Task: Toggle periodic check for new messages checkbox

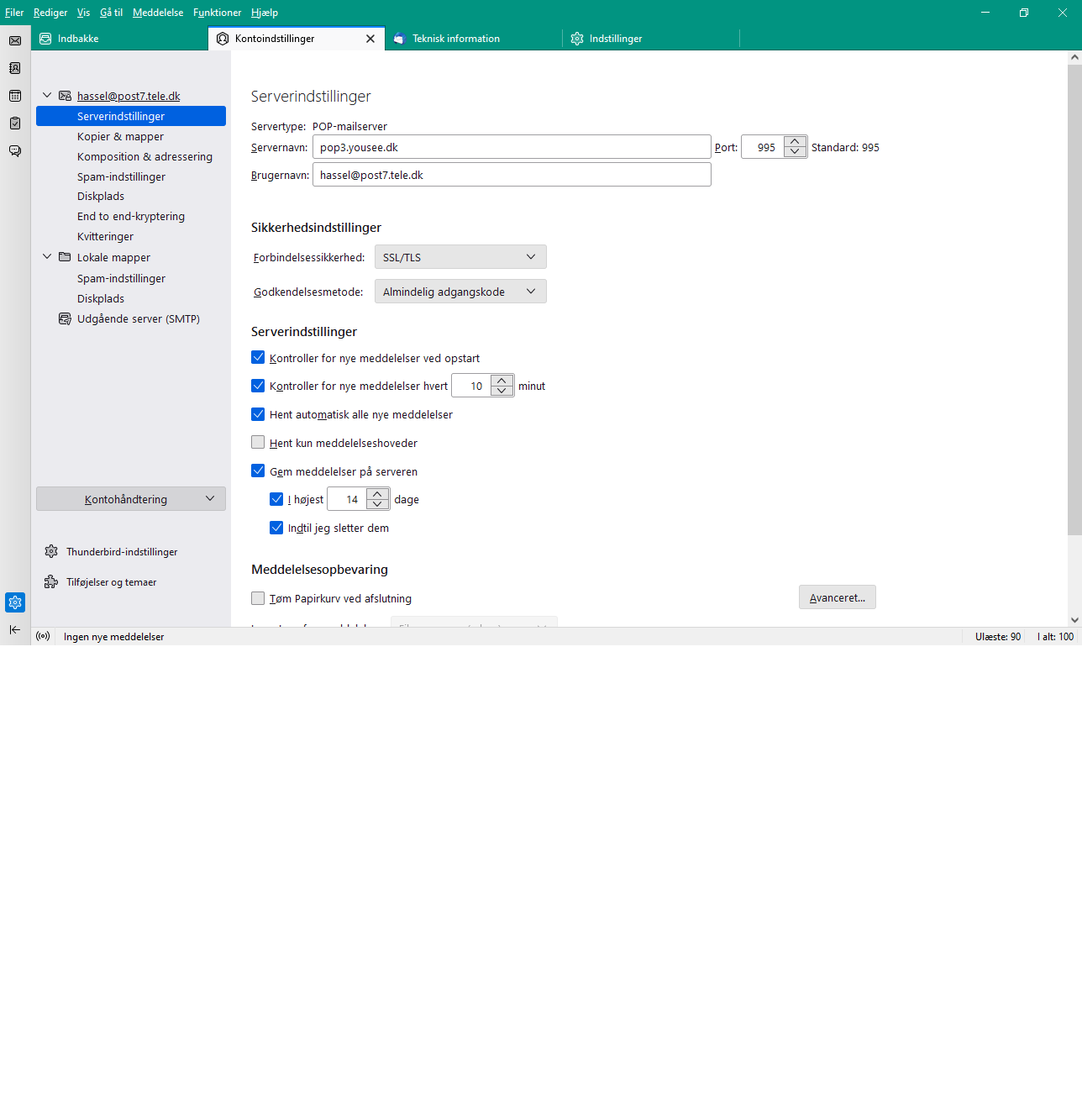Action: tap(258, 386)
